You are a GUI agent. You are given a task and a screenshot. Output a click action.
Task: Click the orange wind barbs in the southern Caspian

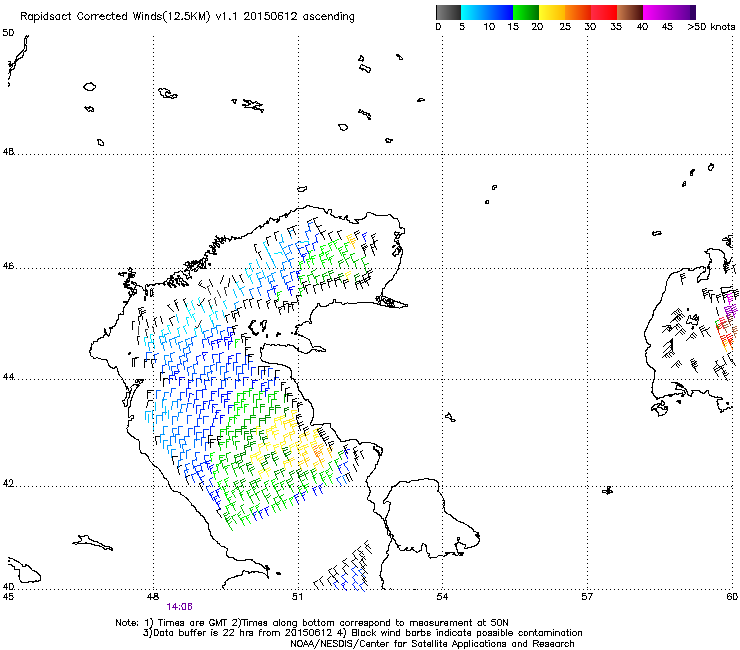(318, 452)
